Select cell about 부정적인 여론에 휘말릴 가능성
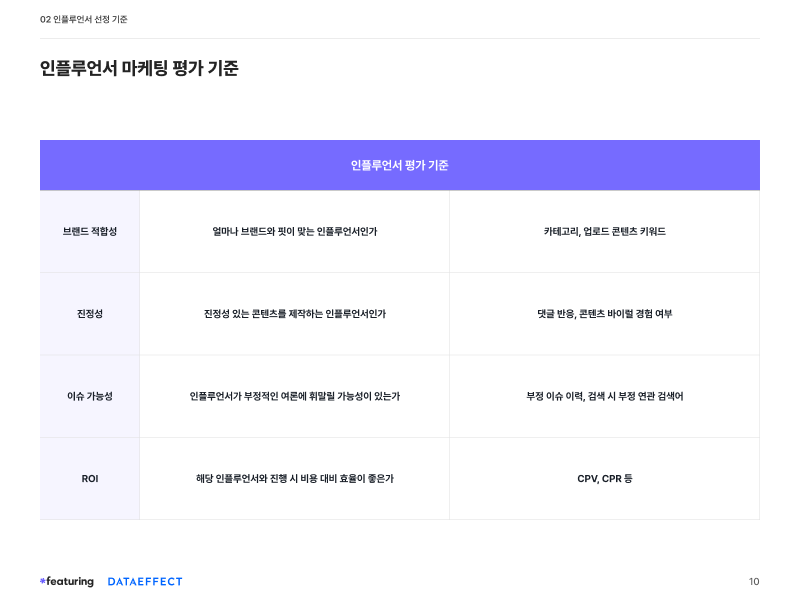The height and width of the screenshot is (600, 800). click(x=294, y=396)
